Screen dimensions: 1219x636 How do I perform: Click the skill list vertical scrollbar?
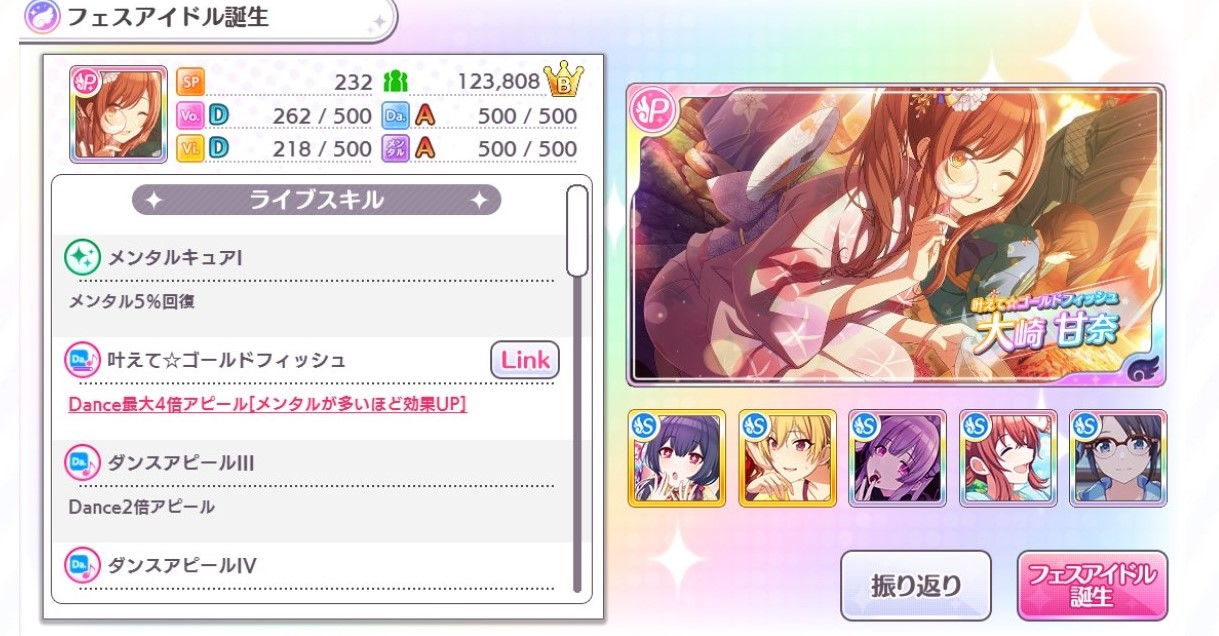577,386
